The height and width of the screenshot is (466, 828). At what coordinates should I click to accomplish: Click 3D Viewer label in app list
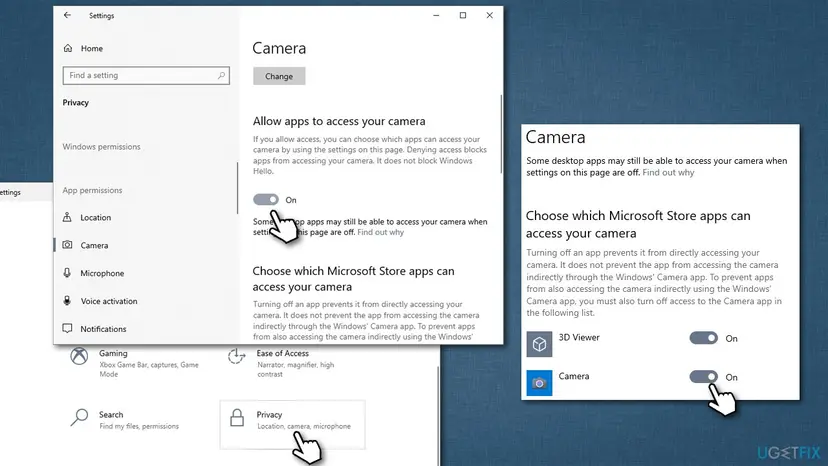(579, 337)
